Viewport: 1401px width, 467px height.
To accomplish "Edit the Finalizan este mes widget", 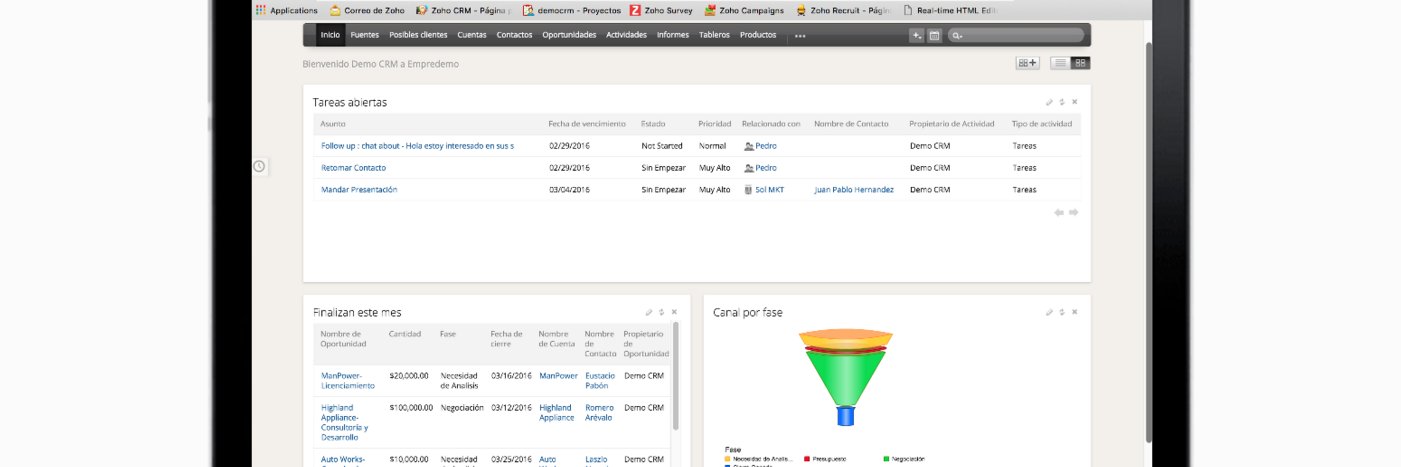I will coord(649,312).
